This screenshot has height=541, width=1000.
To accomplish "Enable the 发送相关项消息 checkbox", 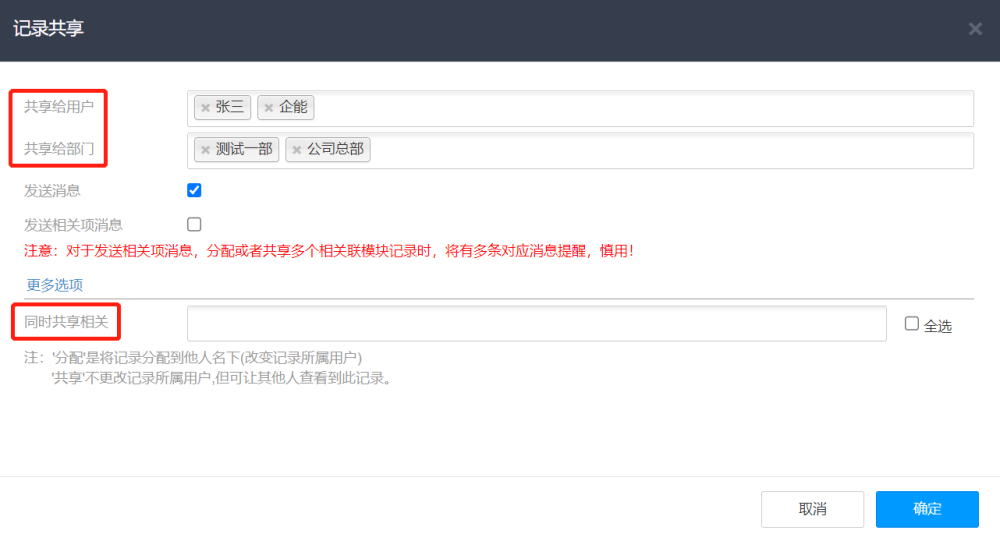I will tap(195, 225).
